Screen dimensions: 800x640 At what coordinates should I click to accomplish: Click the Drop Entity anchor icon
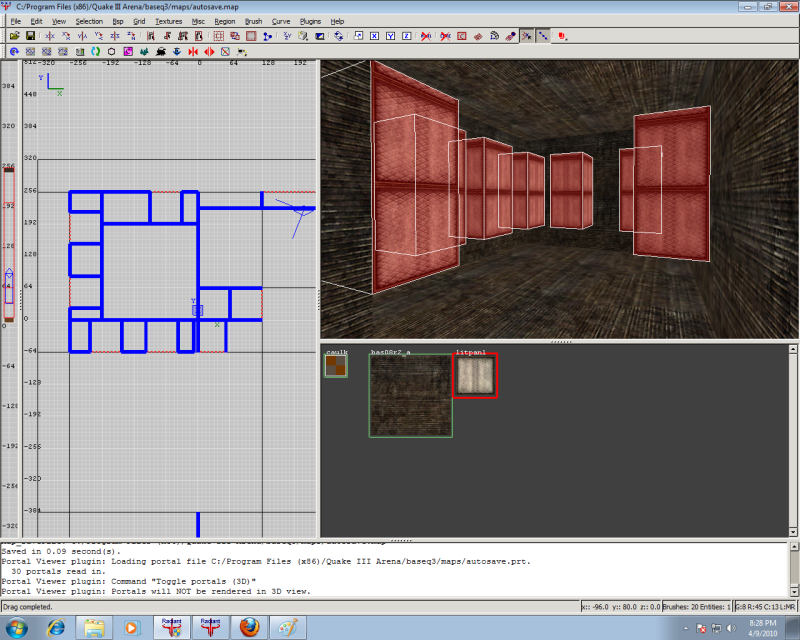[x=177, y=52]
